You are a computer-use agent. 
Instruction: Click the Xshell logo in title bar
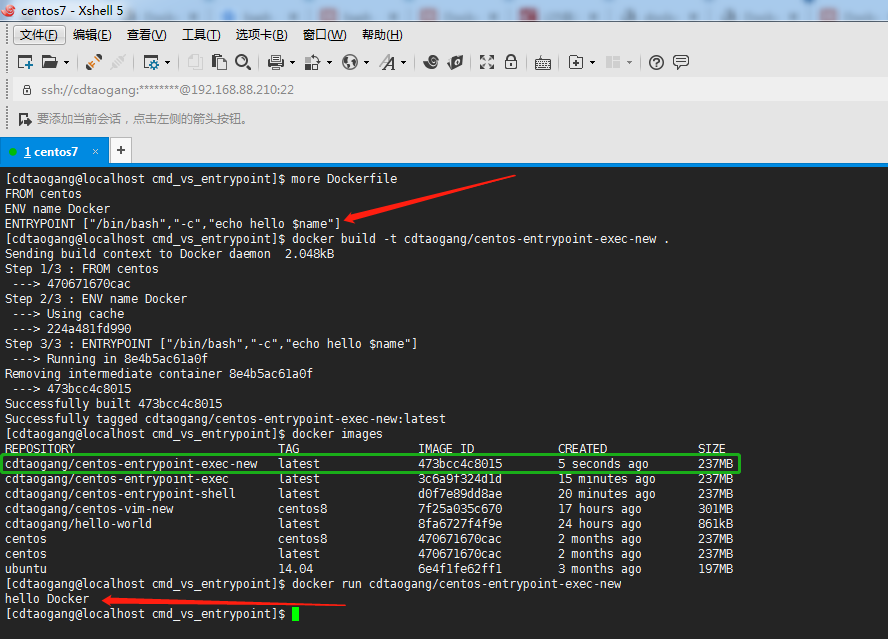(x=8, y=10)
